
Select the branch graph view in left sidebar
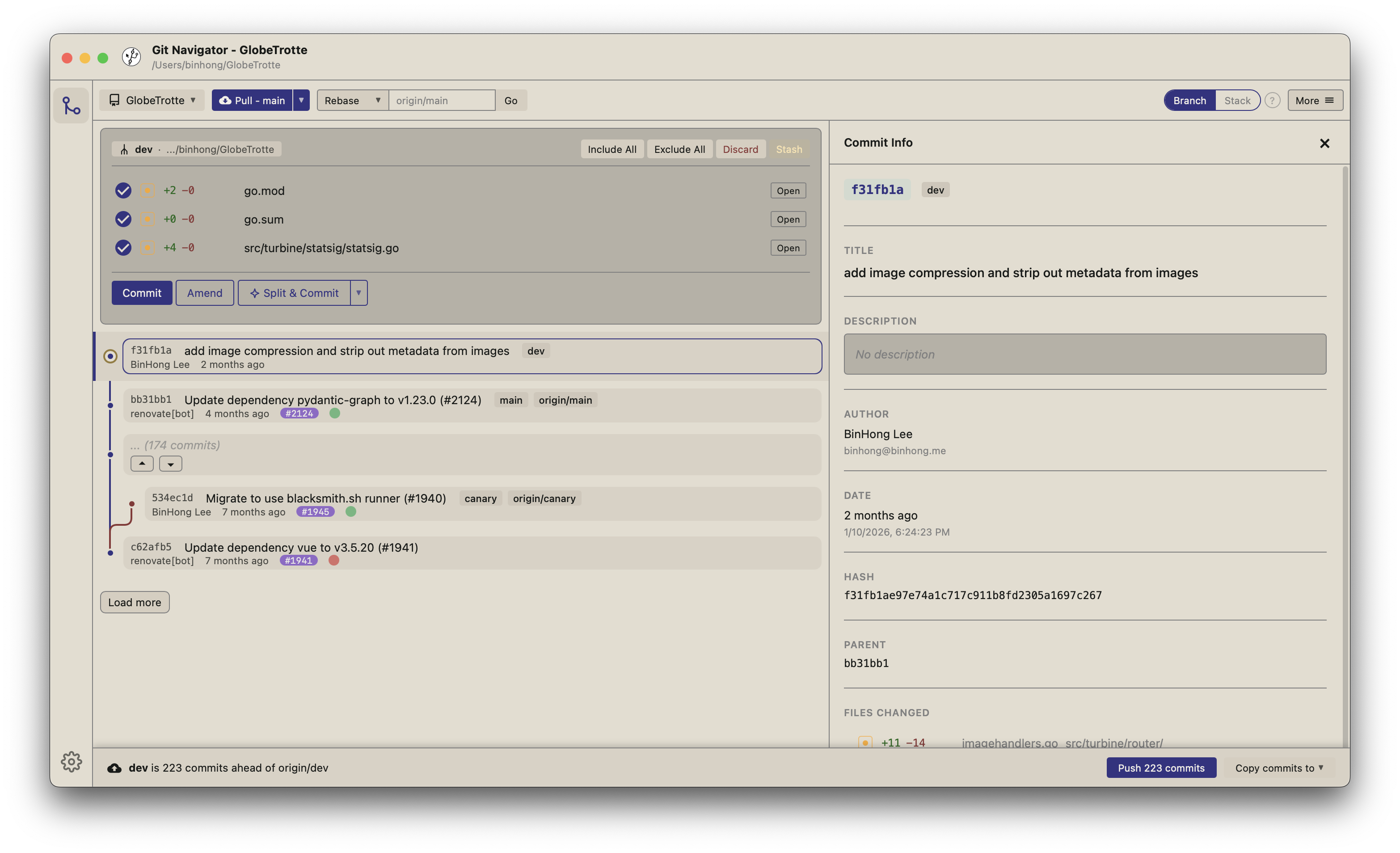pos(71,105)
